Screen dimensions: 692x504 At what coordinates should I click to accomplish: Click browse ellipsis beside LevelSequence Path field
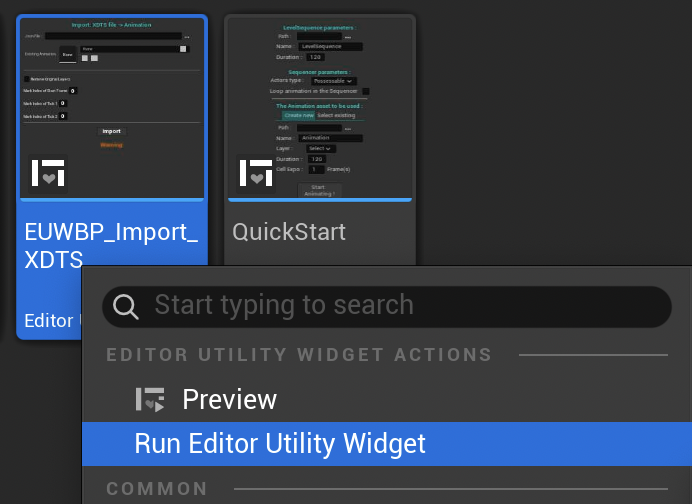(x=348, y=36)
